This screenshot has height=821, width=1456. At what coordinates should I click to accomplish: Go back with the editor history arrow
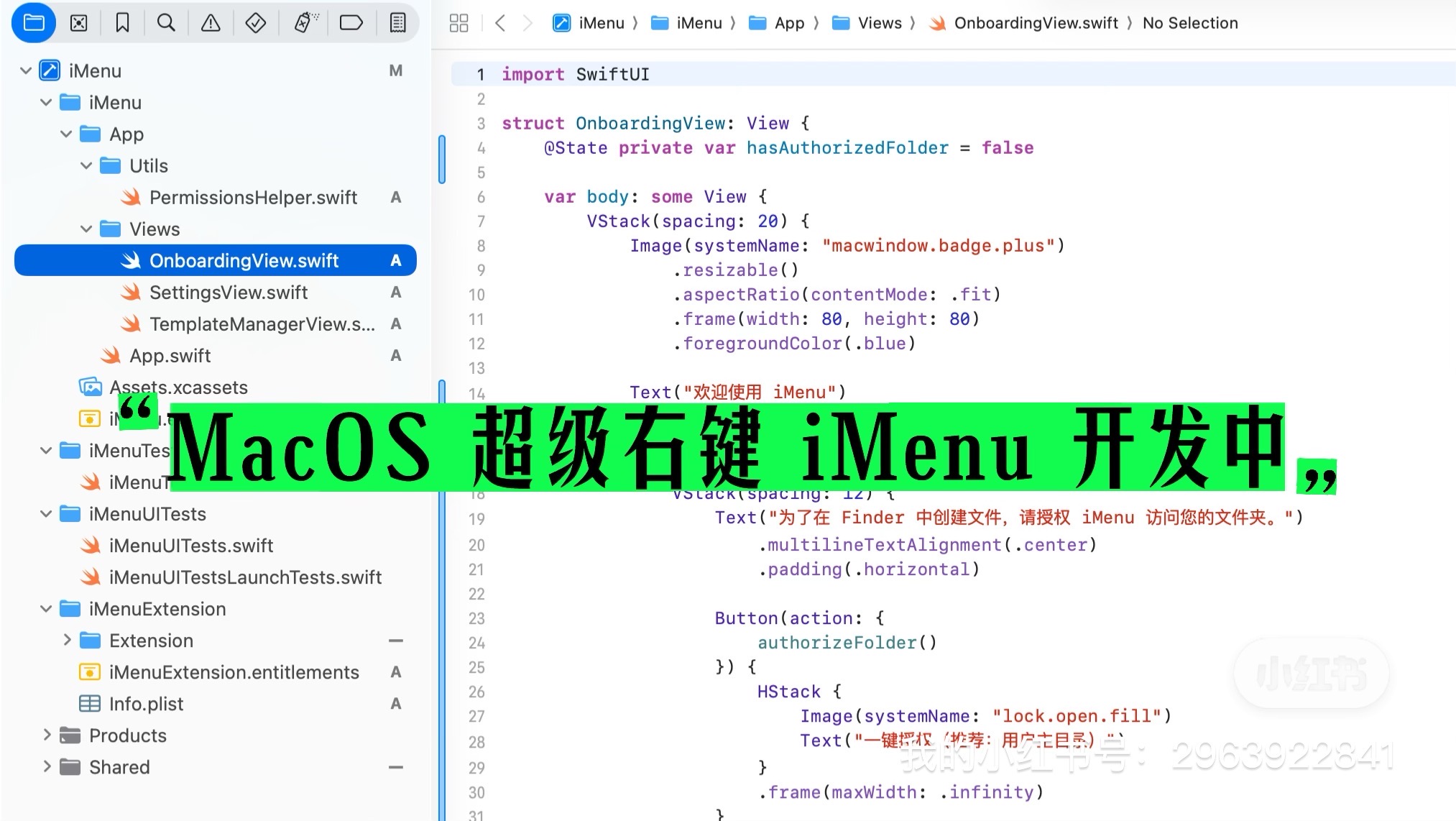click(500, 23)
